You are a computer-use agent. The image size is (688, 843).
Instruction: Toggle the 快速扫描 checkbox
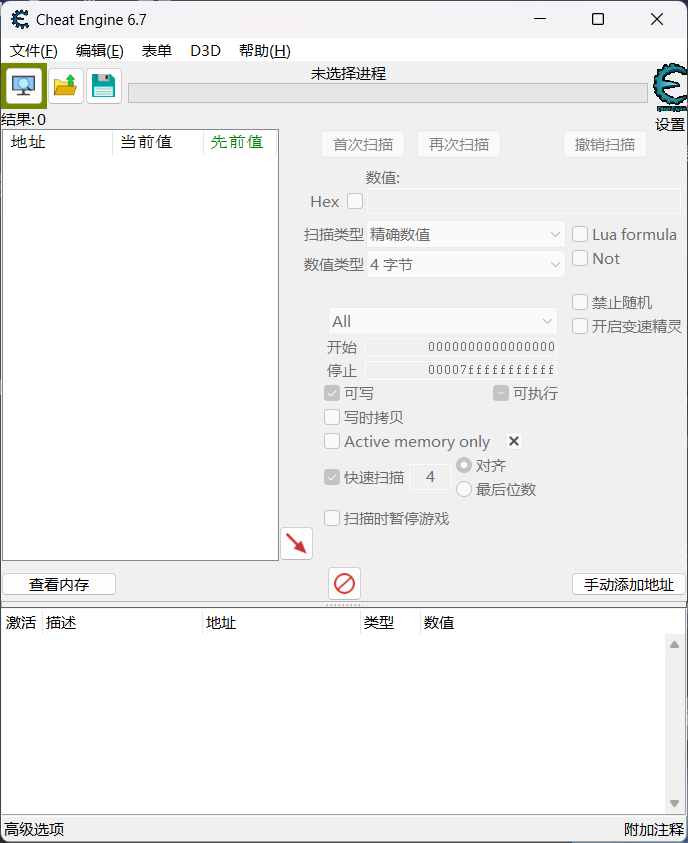click(332, 477)
